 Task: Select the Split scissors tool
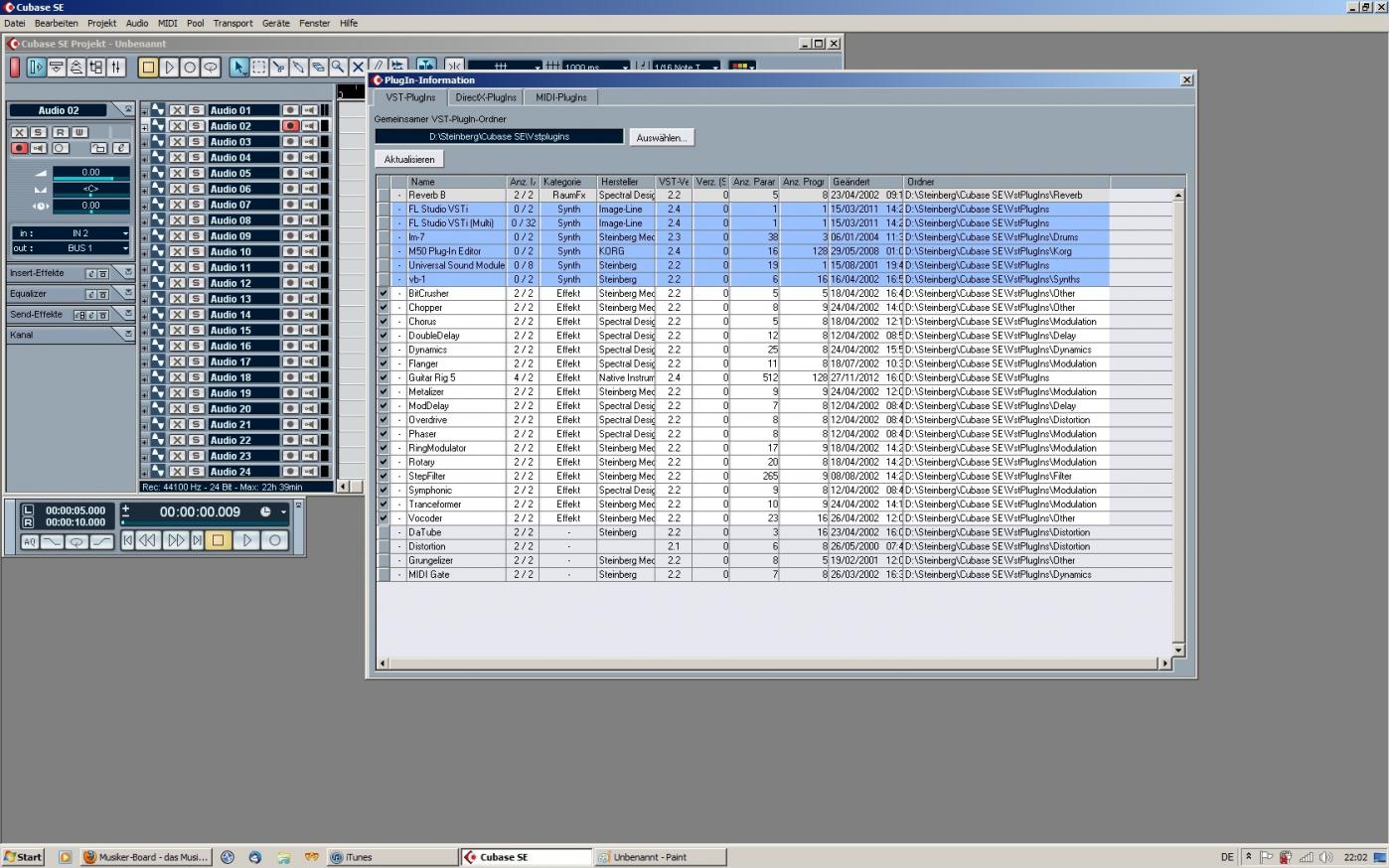point(278,68)
